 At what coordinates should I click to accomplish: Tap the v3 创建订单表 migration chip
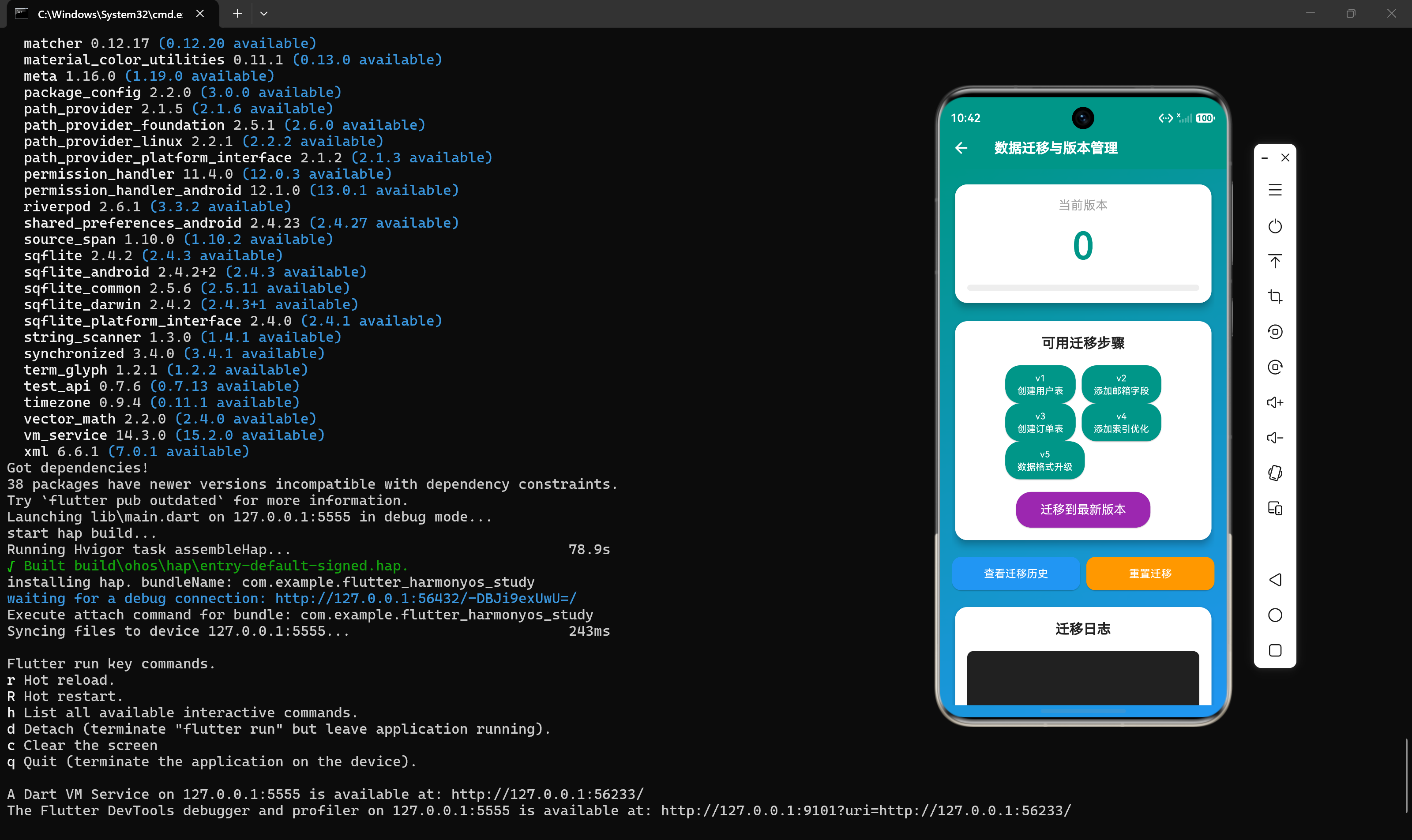click(x=1040, y=422)
